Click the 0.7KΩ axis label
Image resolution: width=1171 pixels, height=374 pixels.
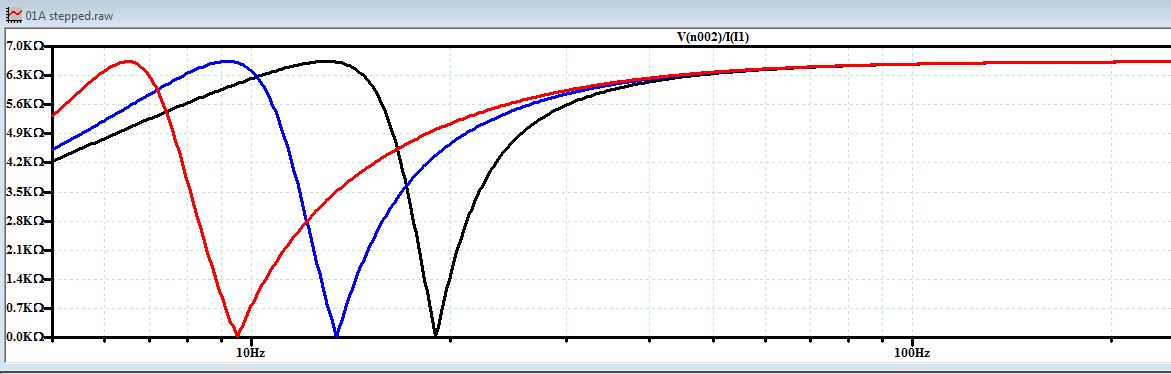[x=24, y=308]
